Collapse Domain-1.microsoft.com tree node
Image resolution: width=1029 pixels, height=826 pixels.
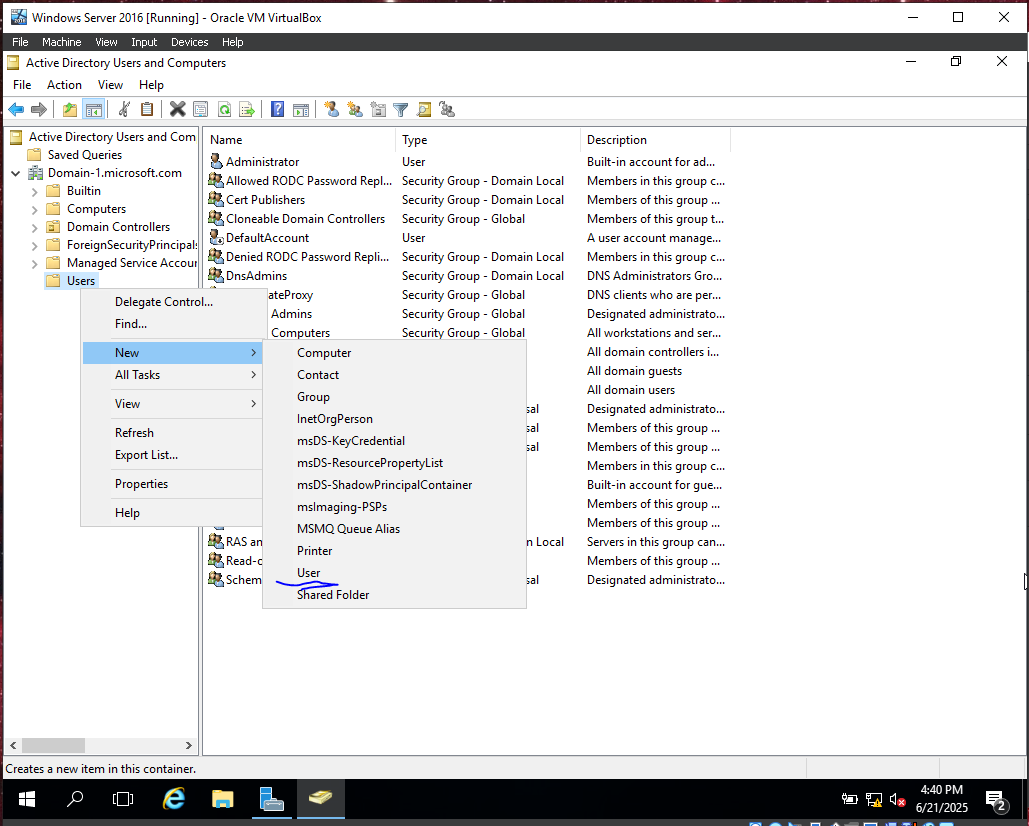point(16,173)
